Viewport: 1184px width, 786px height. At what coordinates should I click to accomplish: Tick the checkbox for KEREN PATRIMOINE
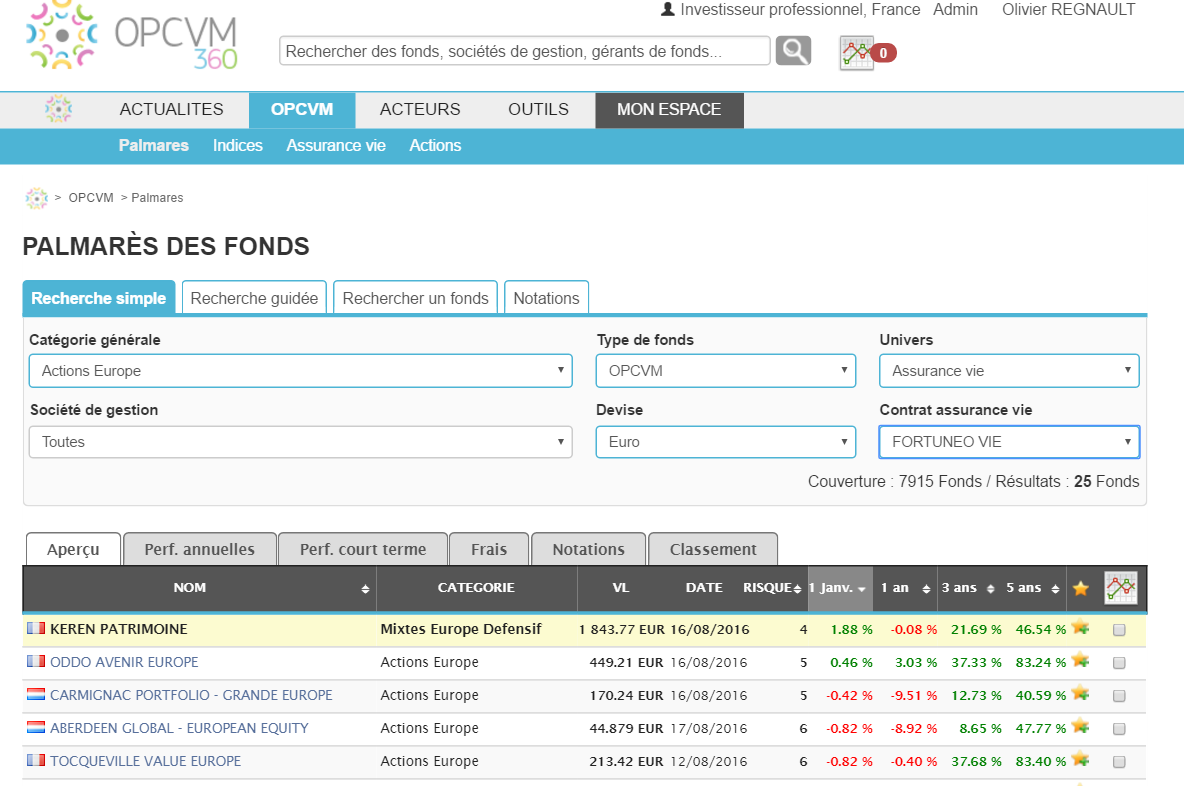tap(1119, 630)
